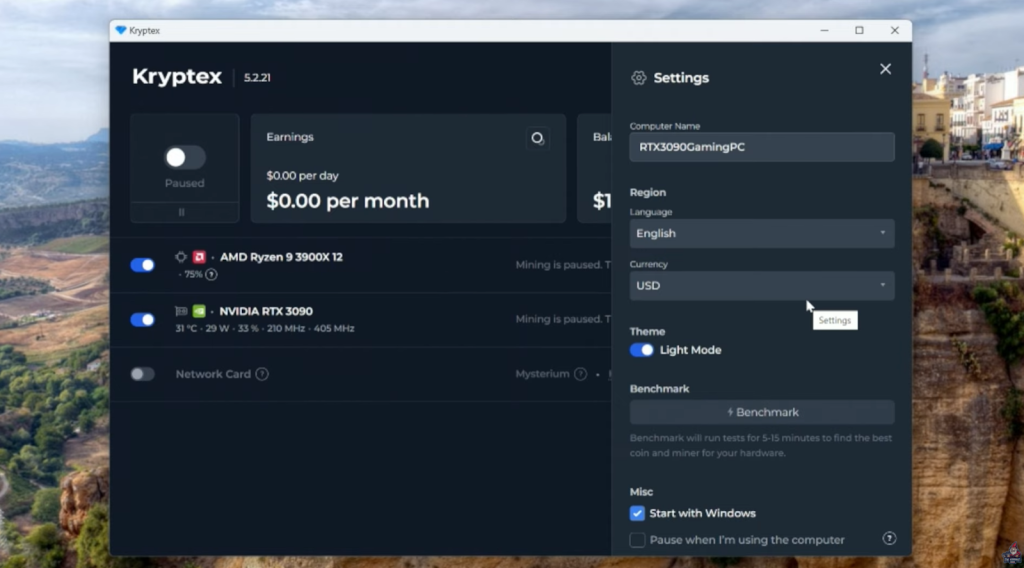
Task: Click the help icon next to Mysterium
Action: pos(579,374)
